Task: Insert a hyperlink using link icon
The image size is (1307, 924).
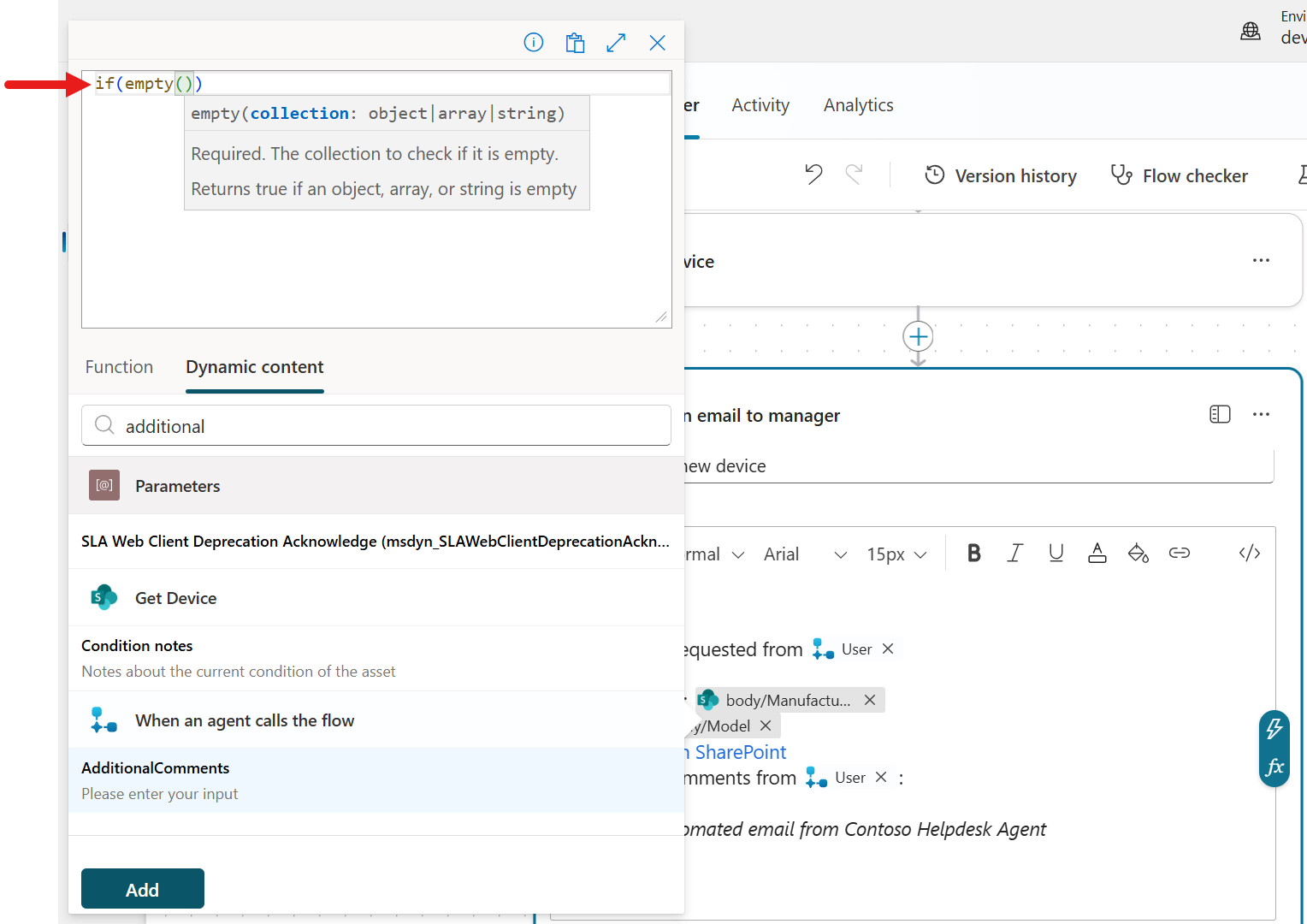Action: coord(1179,554)
